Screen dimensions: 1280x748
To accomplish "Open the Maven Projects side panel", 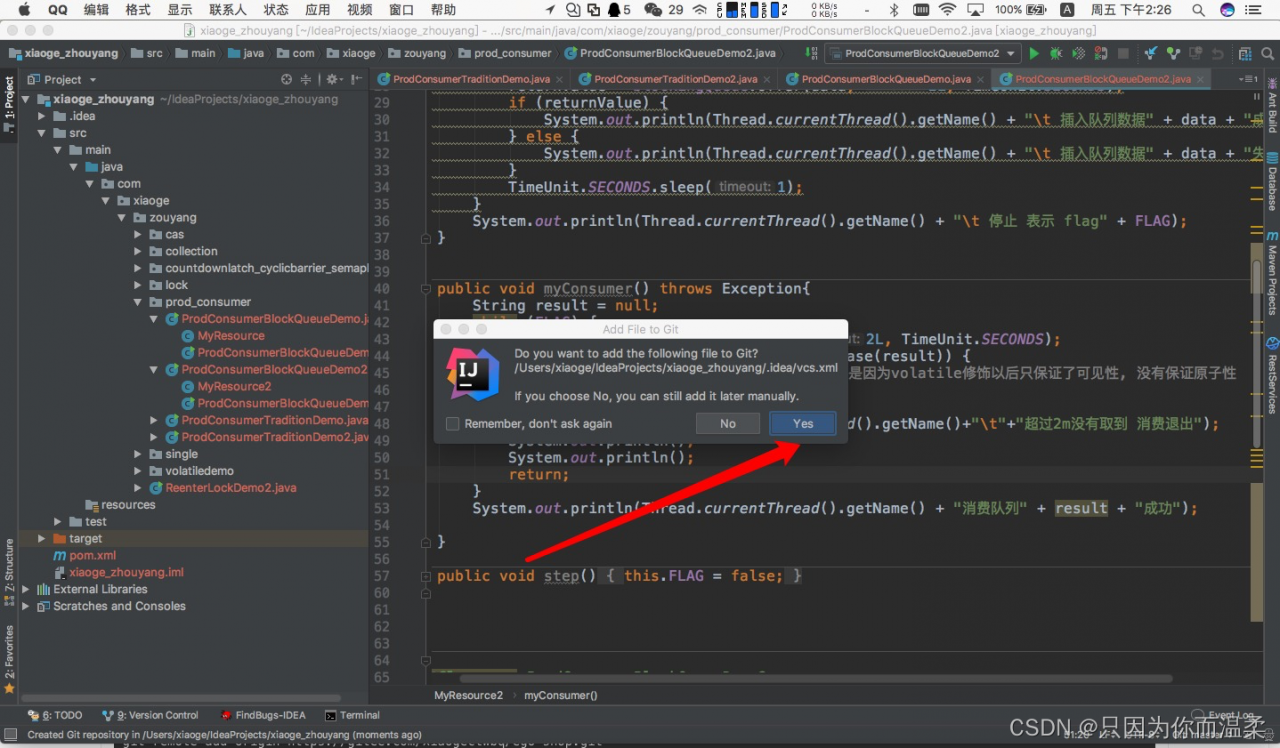I will click(1272, 272).
